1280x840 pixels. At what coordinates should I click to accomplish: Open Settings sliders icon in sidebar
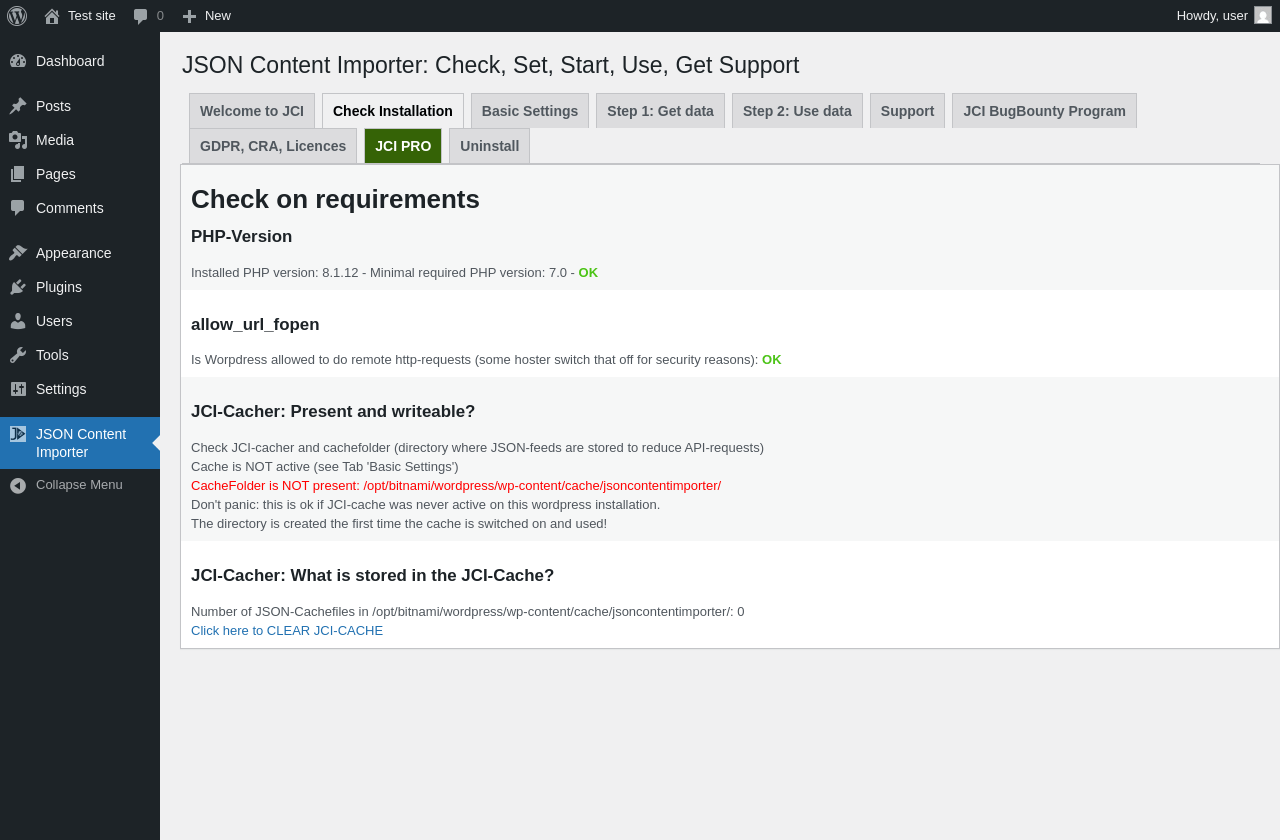click(18, 389)
